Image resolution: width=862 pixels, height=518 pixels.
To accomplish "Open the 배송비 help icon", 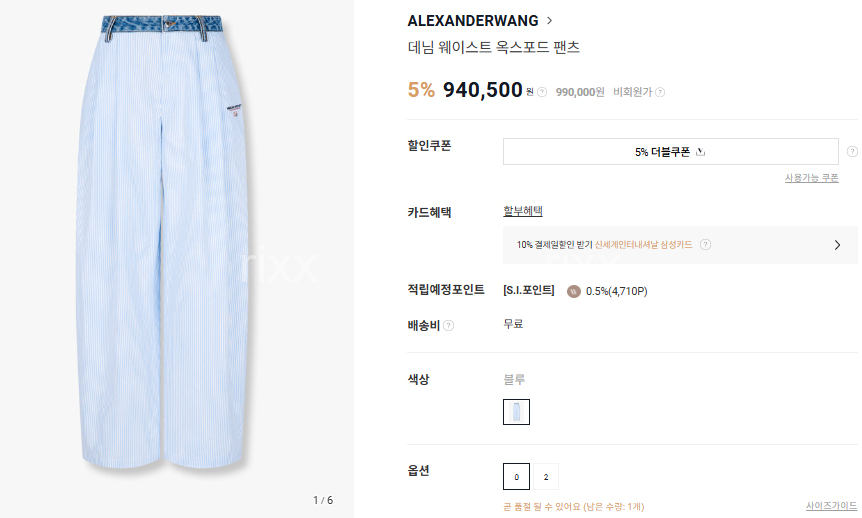I will [x=449, y=326].
